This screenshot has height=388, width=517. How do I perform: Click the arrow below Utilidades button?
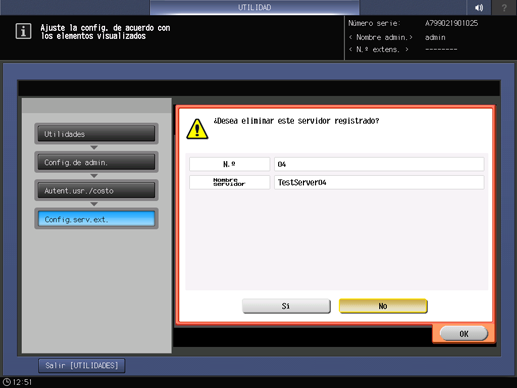[94, 147]
